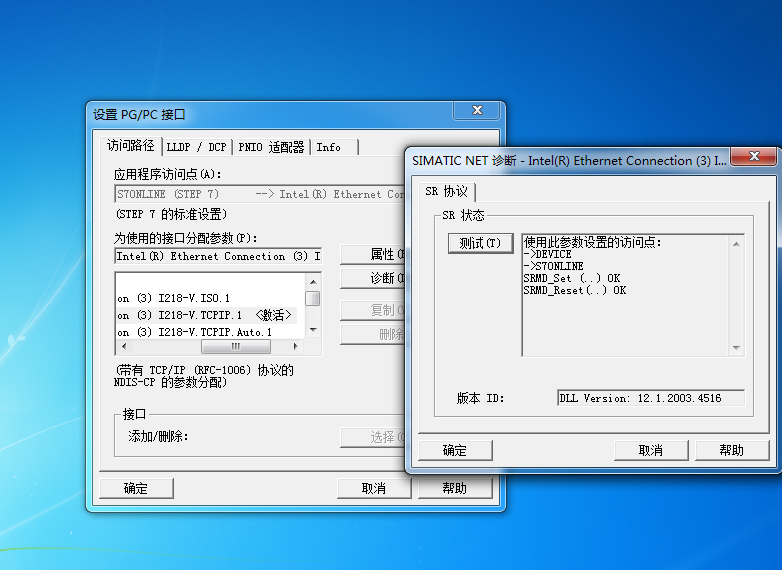782x570 pixels.
Task: Switch to the 访问路径 tab
Action: click(131, 146)
